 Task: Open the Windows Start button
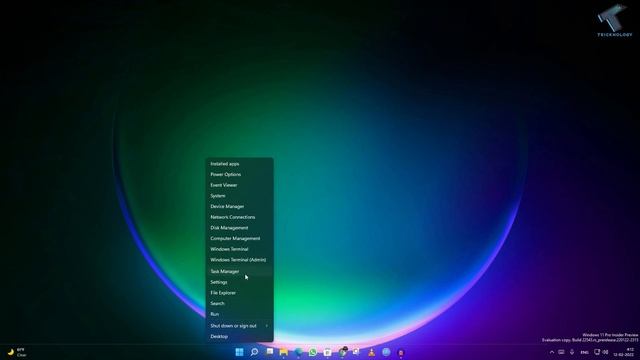click(x=240, y=352)
